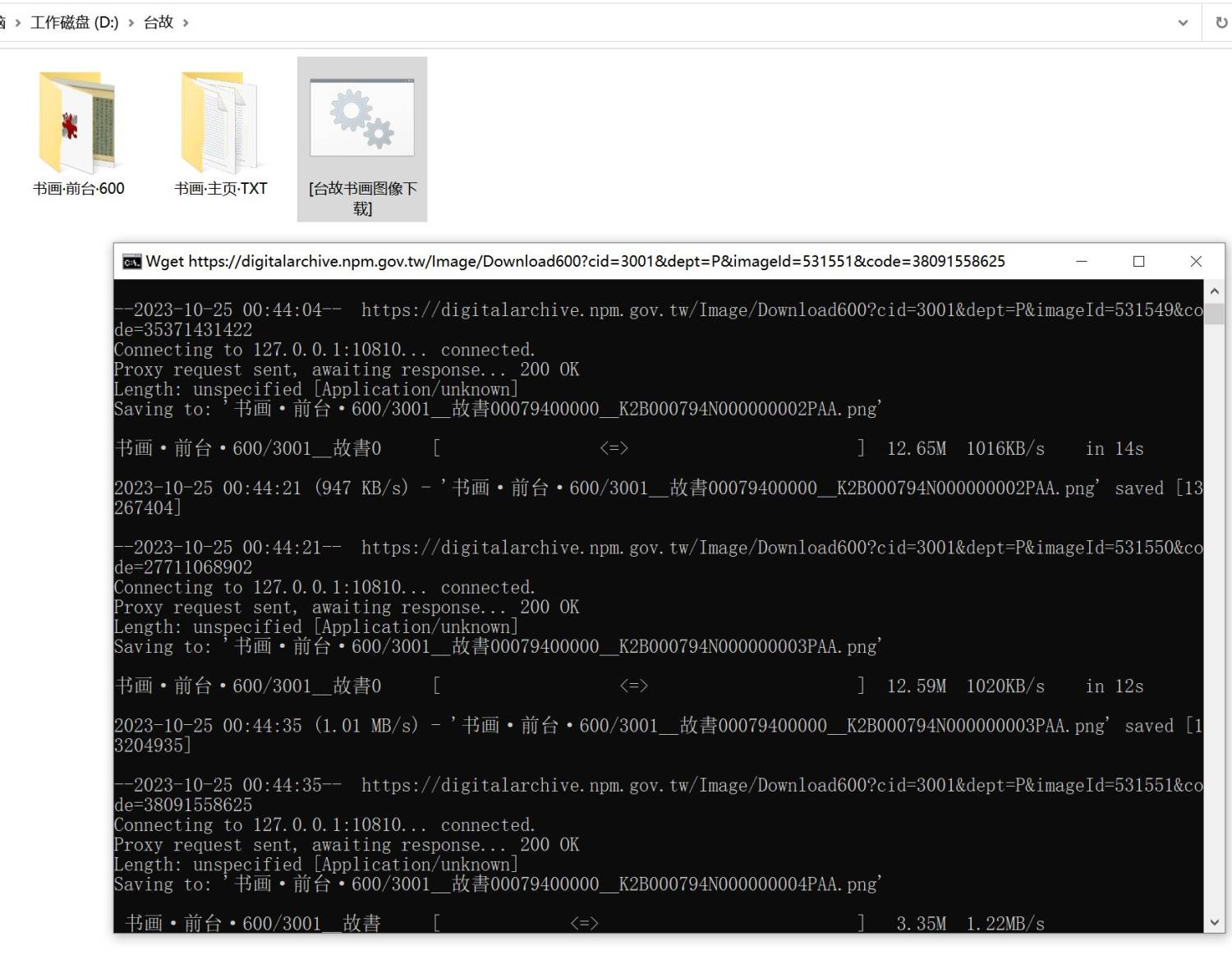
Task: Click the console scrollbar thumb
Action: [1214, 314]
